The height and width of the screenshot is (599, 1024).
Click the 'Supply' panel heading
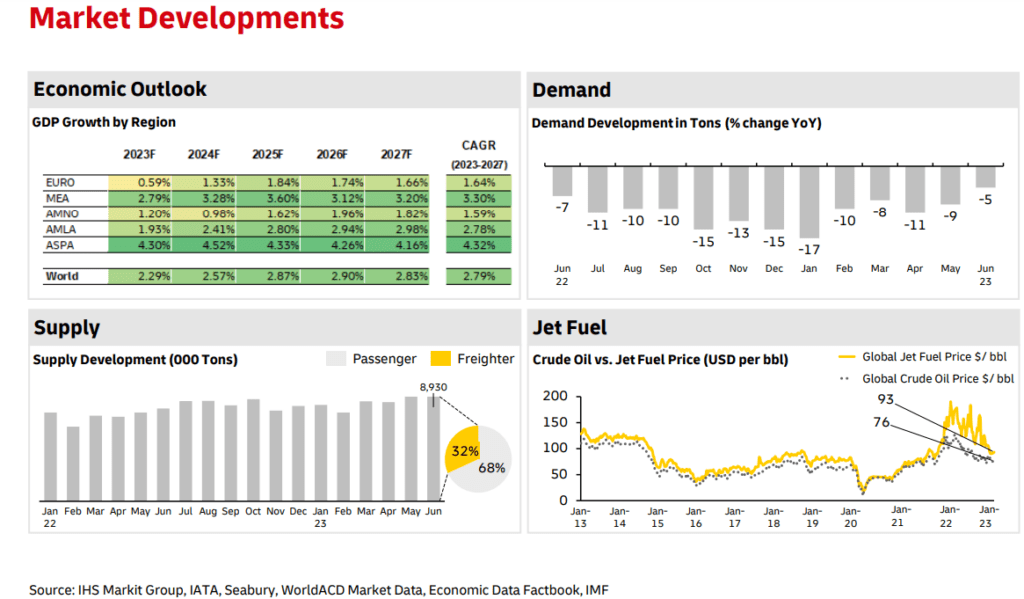pos(67,327)
